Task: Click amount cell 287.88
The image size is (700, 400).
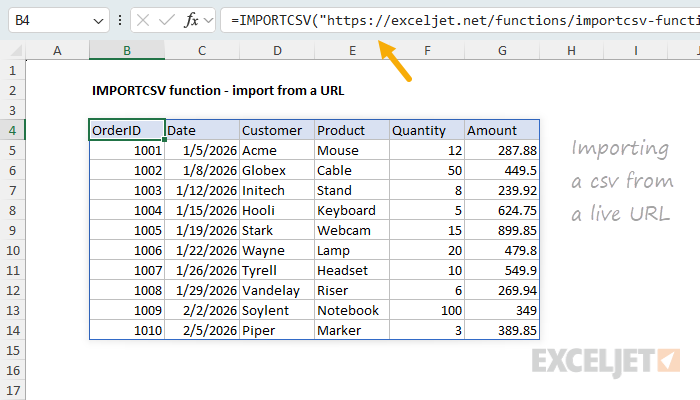Action: (x=502, y=150)
